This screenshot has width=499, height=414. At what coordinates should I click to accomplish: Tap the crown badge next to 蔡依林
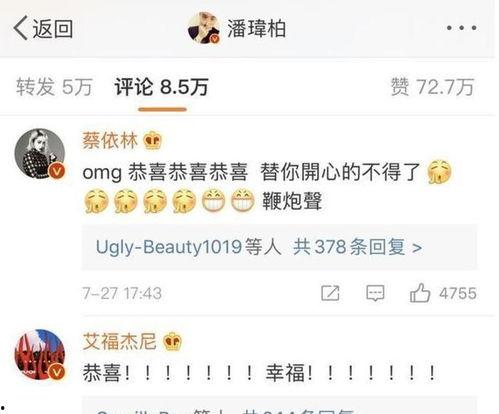(x=152, y=140)
